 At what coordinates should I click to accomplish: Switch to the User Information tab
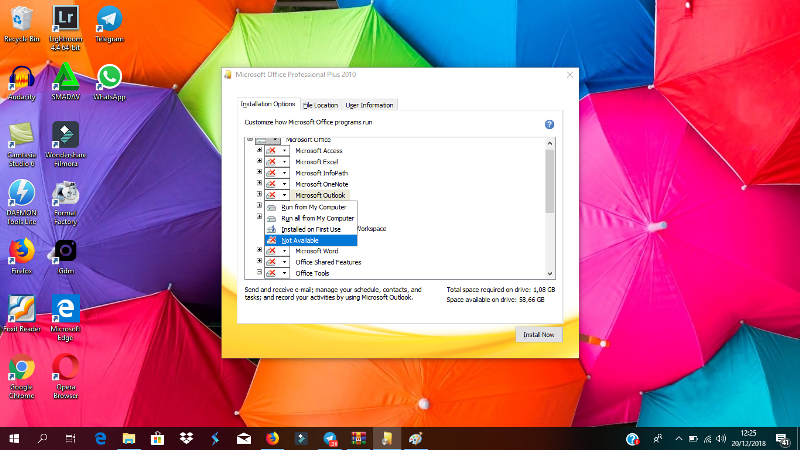pos(369,105)
